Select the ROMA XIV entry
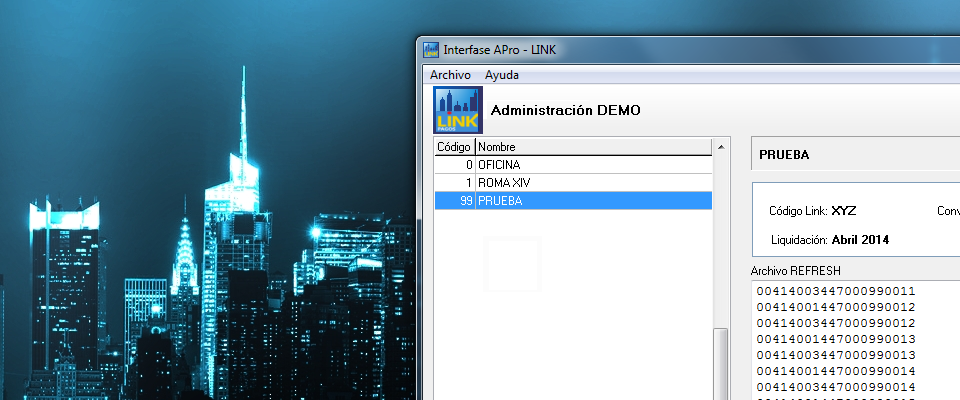This screenshot has height=400, width=960. click(x=572, y=183)
